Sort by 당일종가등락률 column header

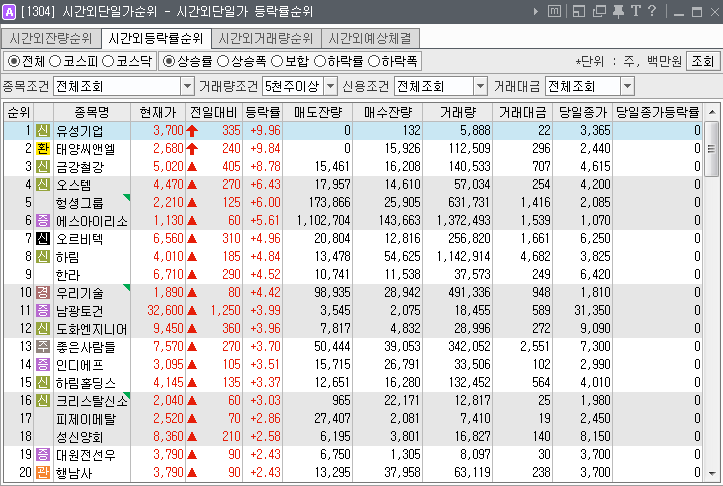658,112
